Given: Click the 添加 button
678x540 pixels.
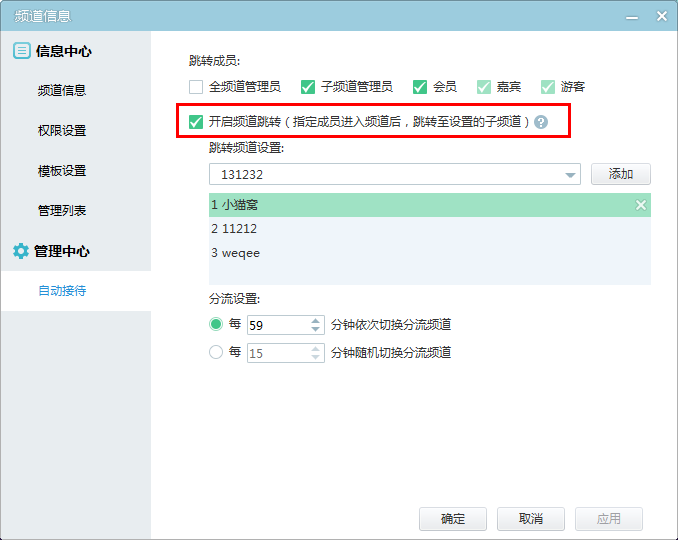Looking at the screenshot, I should click(620, 174).
